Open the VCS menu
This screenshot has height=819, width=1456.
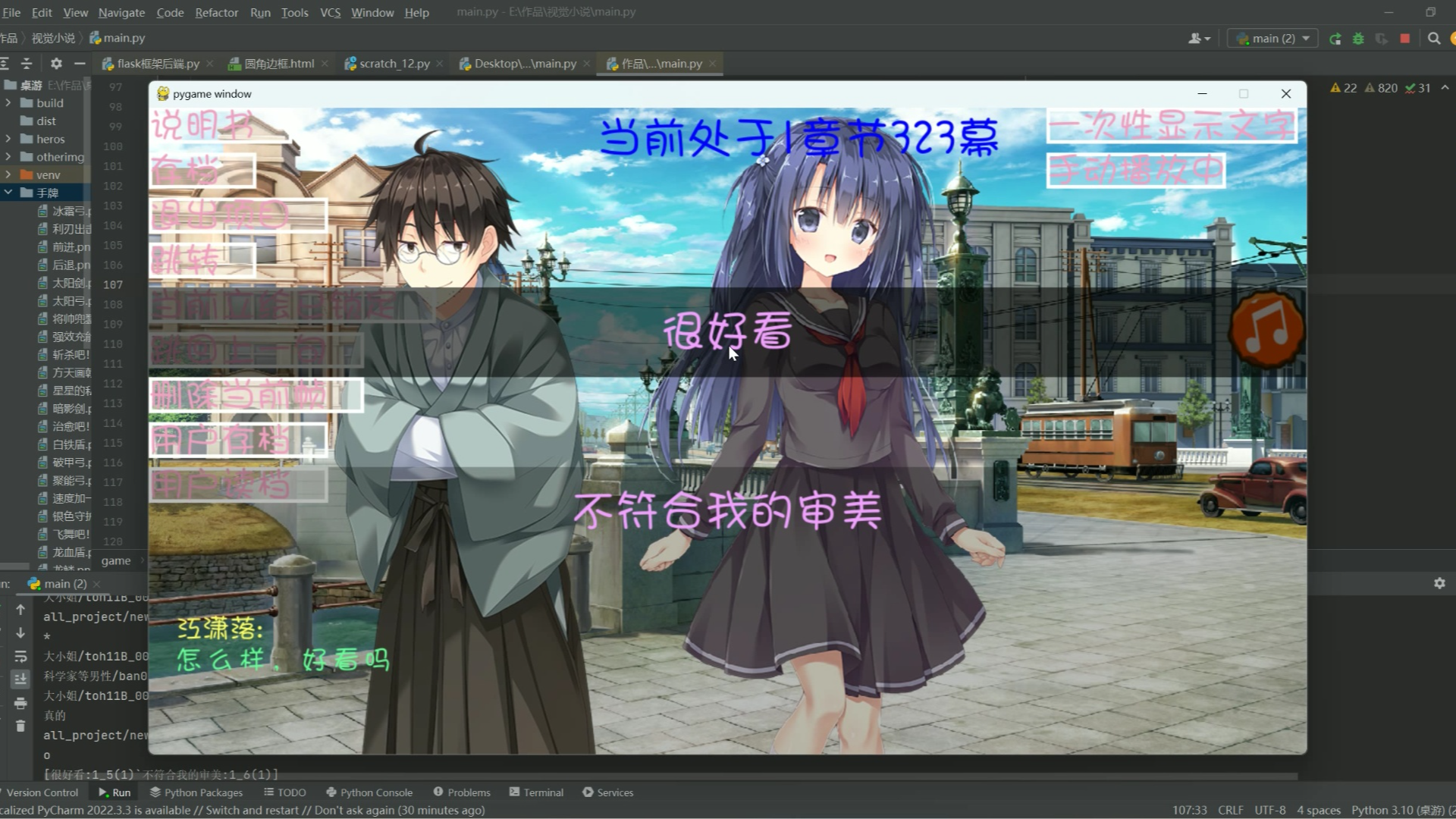pos(330,13)
